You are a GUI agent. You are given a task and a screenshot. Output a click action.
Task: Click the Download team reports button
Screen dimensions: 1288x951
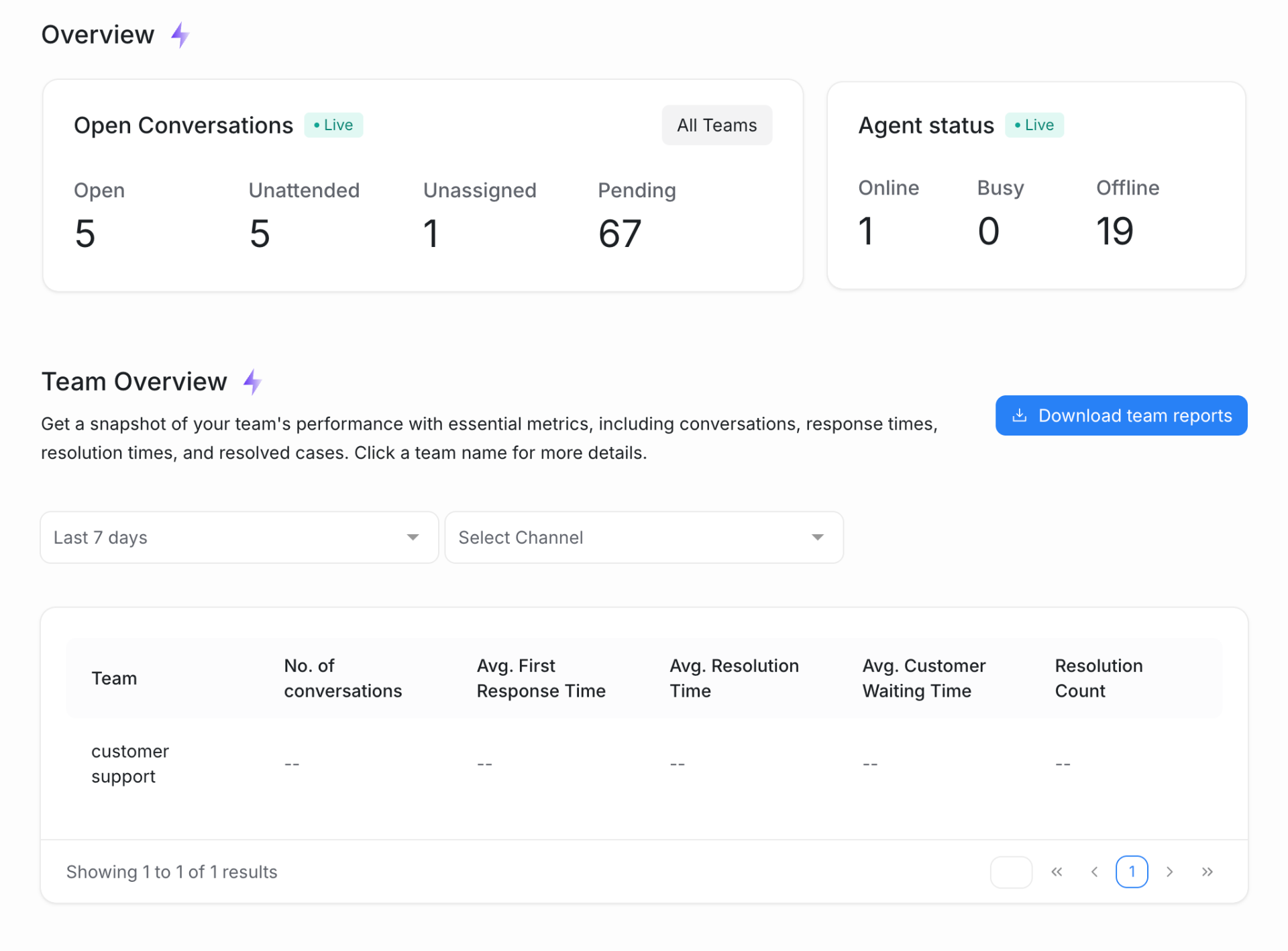point(1121,415)
